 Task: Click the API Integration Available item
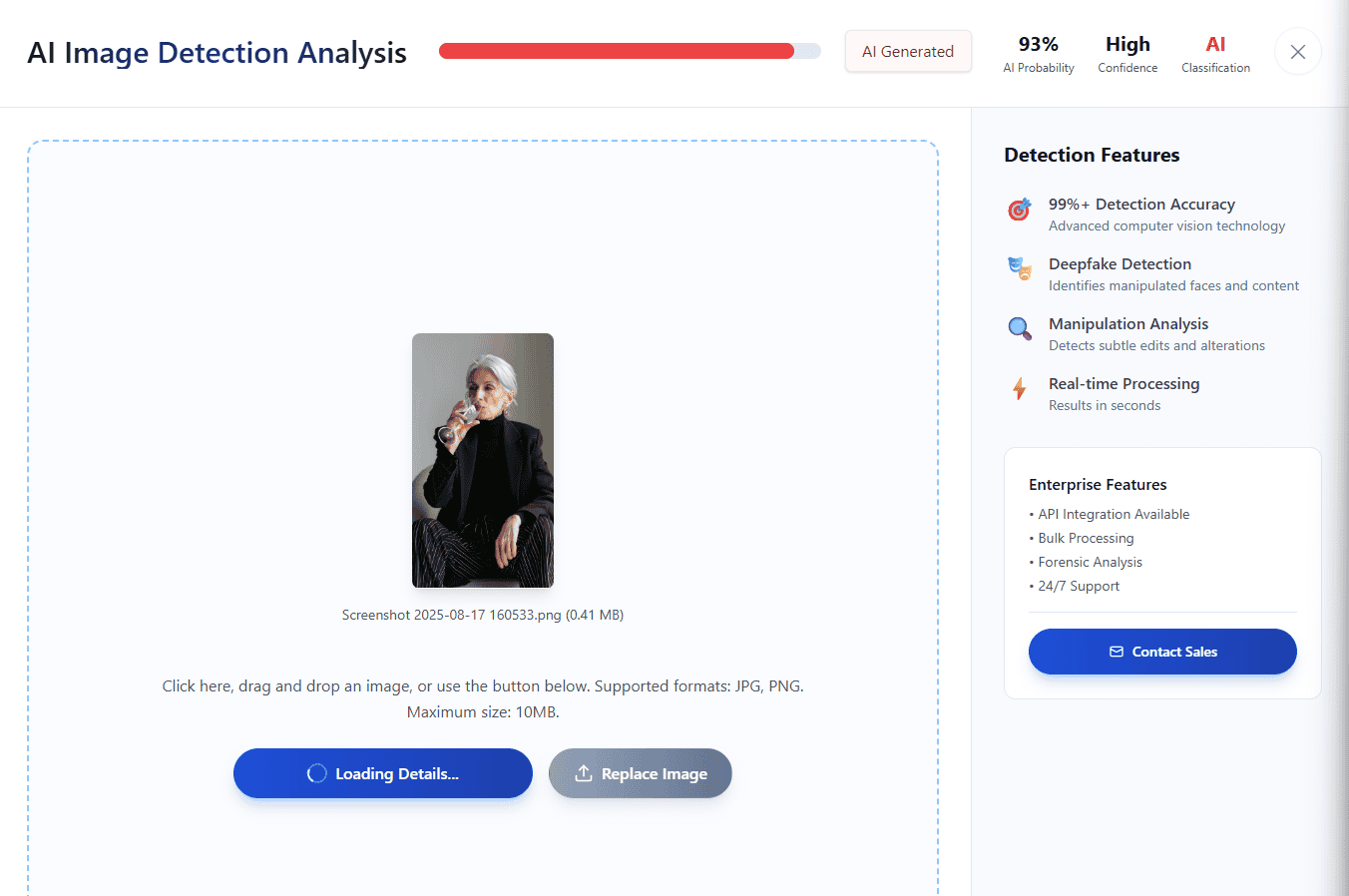tap(1110, 514)
